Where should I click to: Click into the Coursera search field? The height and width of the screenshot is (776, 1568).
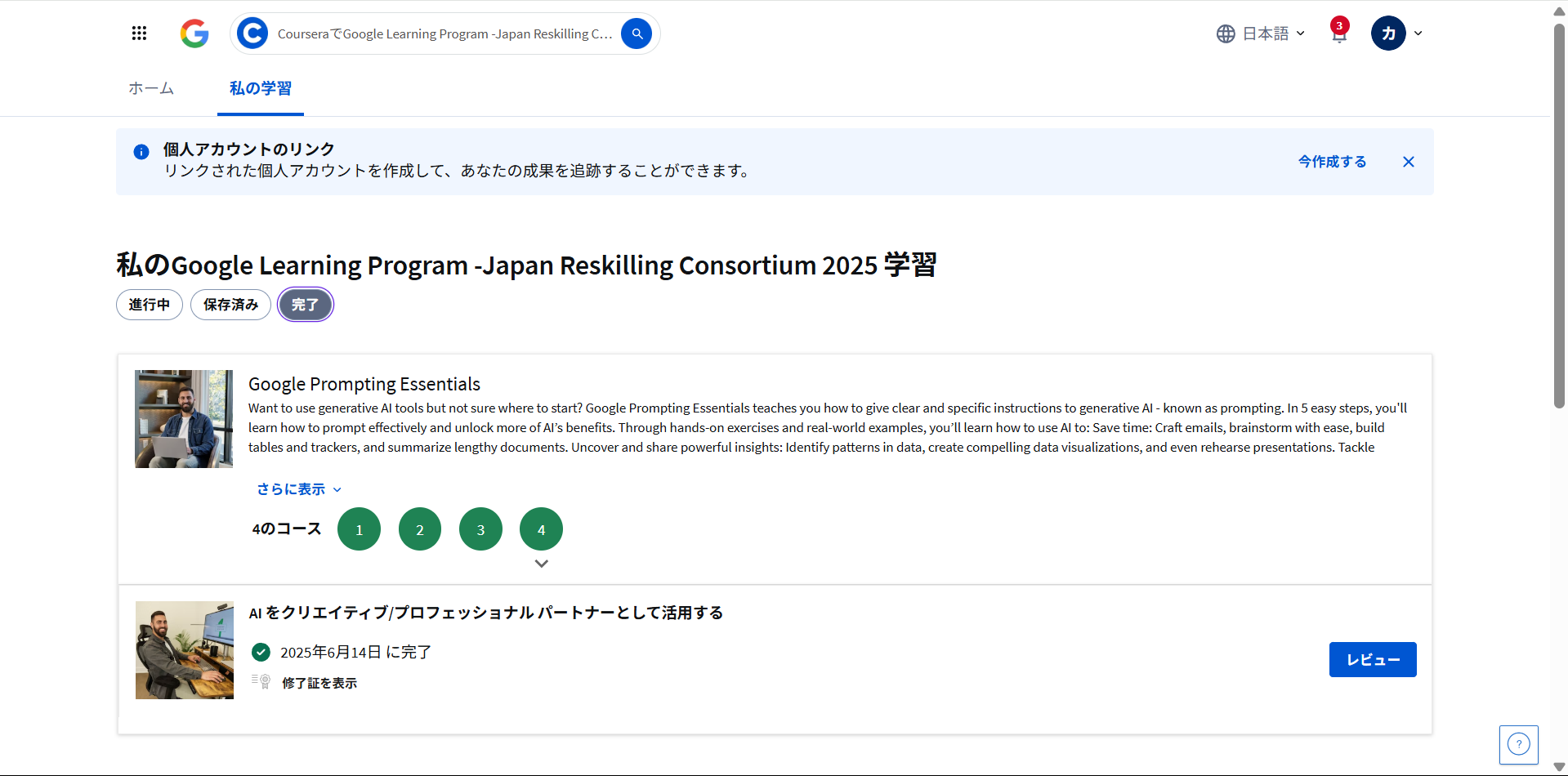445,33
